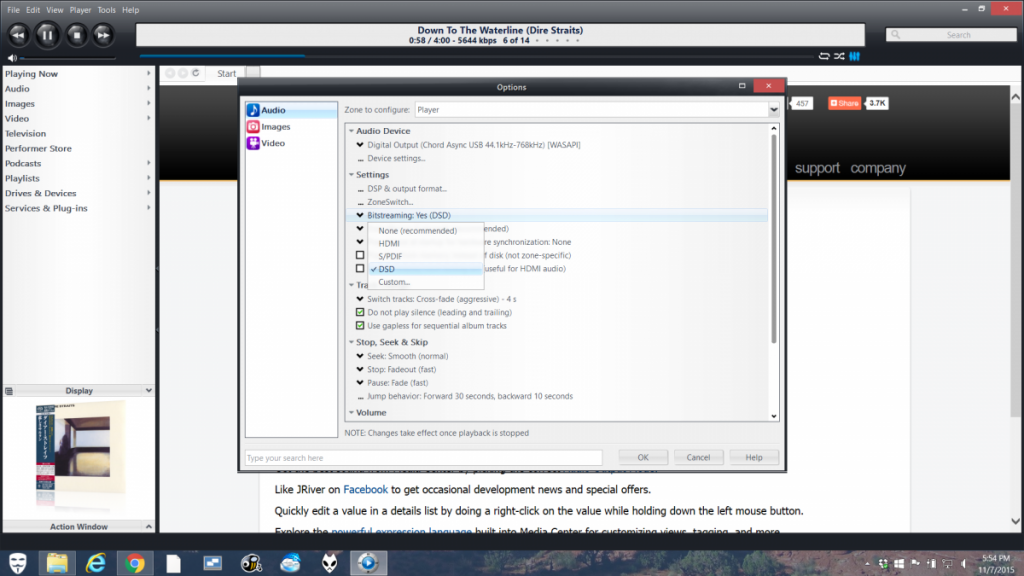Collapse the Audio Device section
Screen dimensions: 1024x576
click(351, 131)
